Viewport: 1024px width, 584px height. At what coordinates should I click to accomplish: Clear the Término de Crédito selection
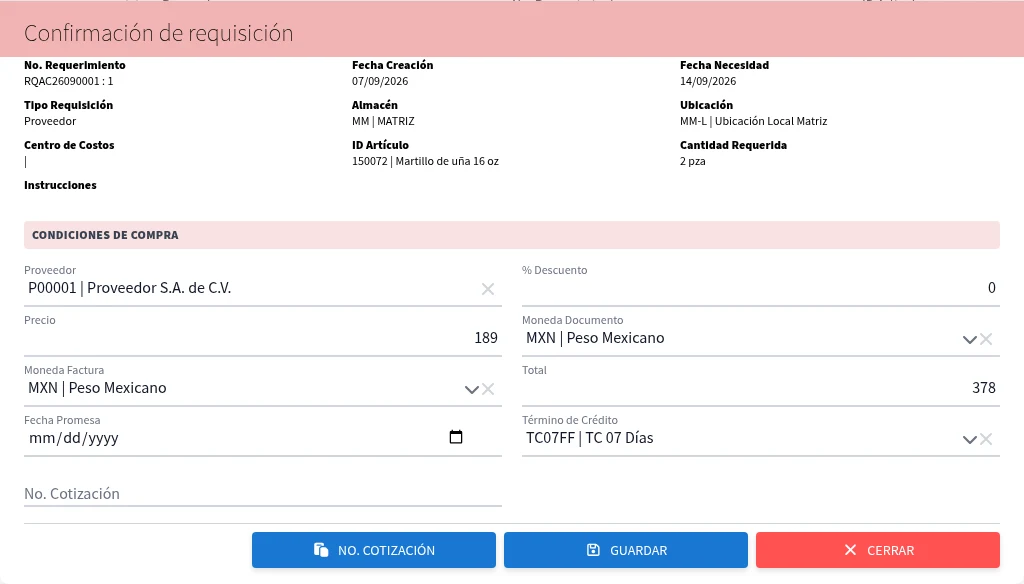click(986, 439)
